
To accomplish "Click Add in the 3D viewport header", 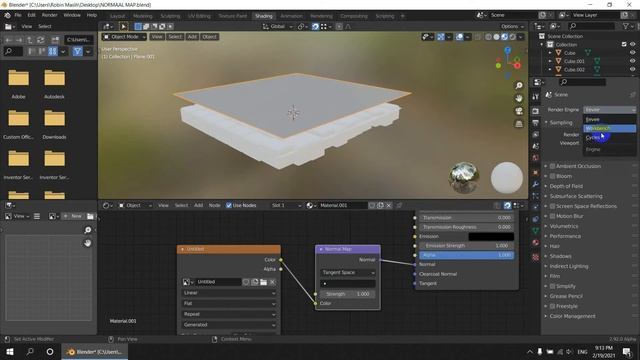I will [x=192, y=37].
